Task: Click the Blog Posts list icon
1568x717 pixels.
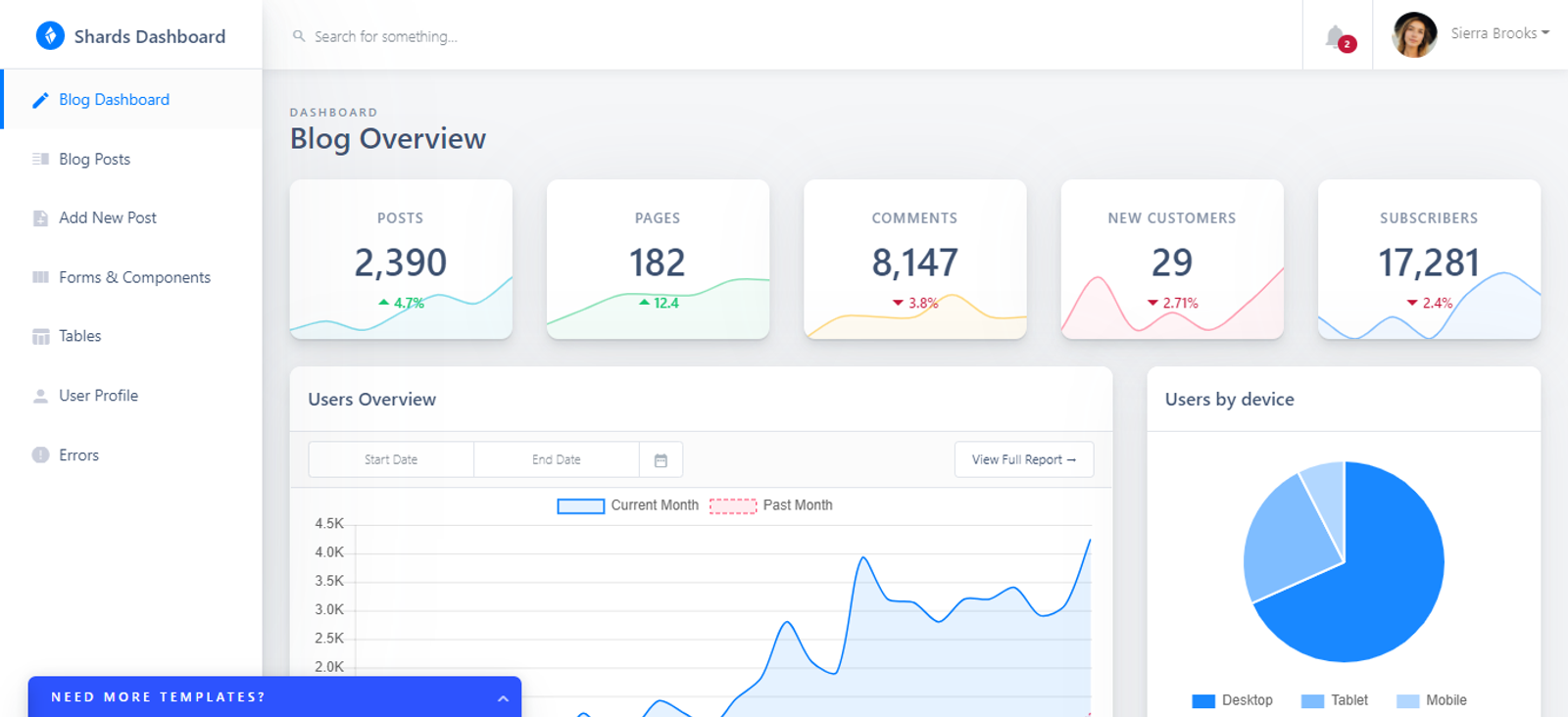Action: pyautogui.click(x=40, y=159)
